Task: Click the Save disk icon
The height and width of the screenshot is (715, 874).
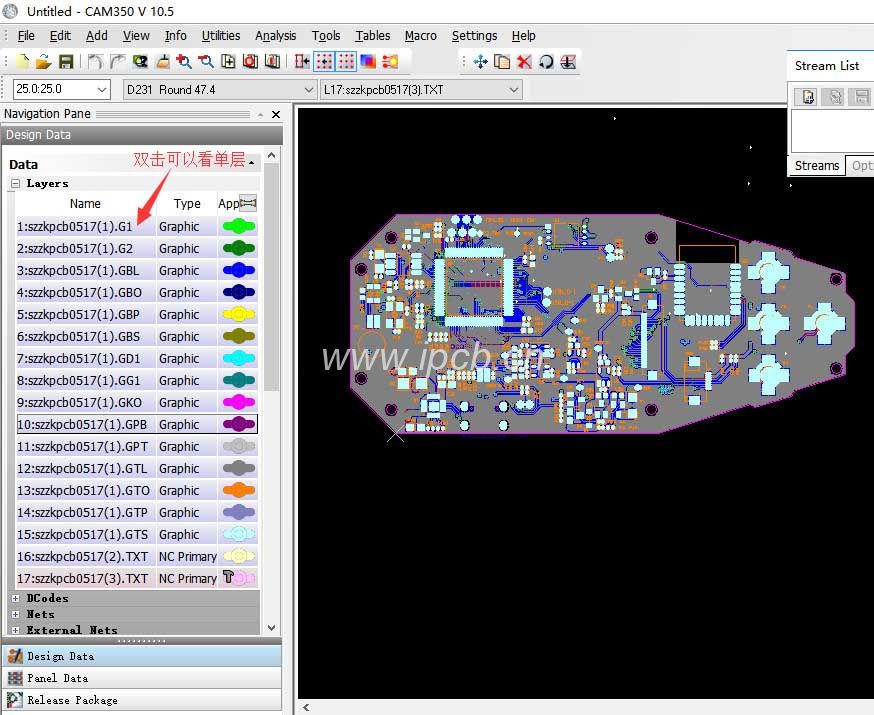Action: [x=66, y=61]
